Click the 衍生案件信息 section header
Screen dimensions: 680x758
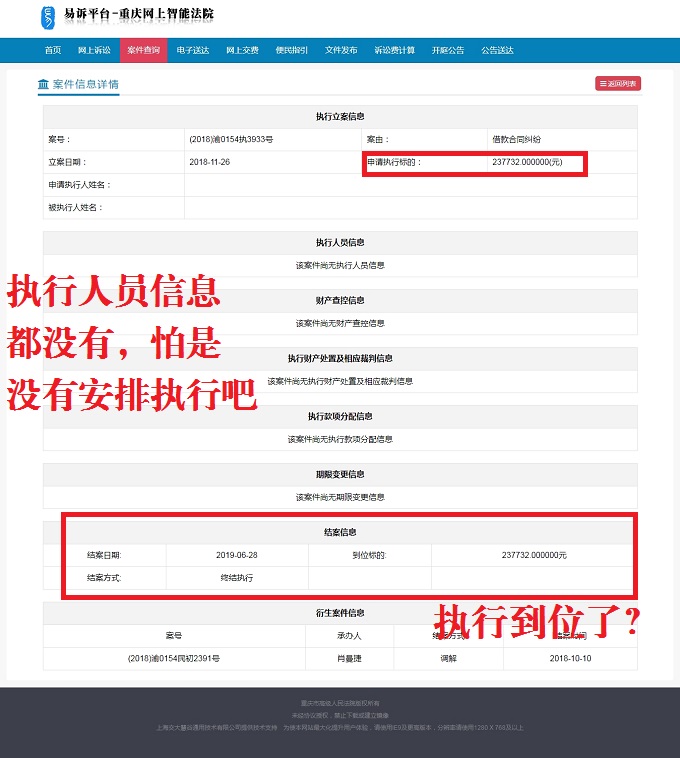(340, 613)
